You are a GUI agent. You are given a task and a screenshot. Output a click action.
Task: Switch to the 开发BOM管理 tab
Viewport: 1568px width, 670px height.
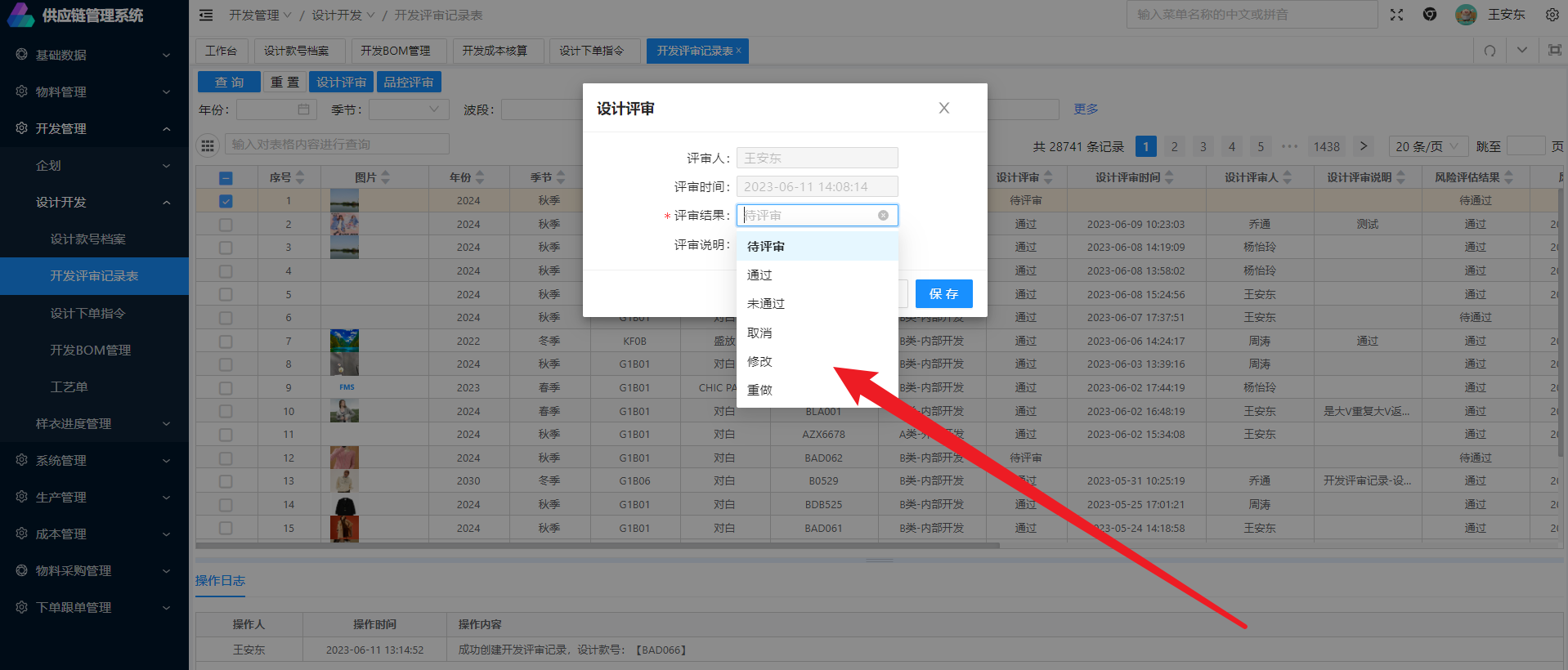[x=395, y=51]
